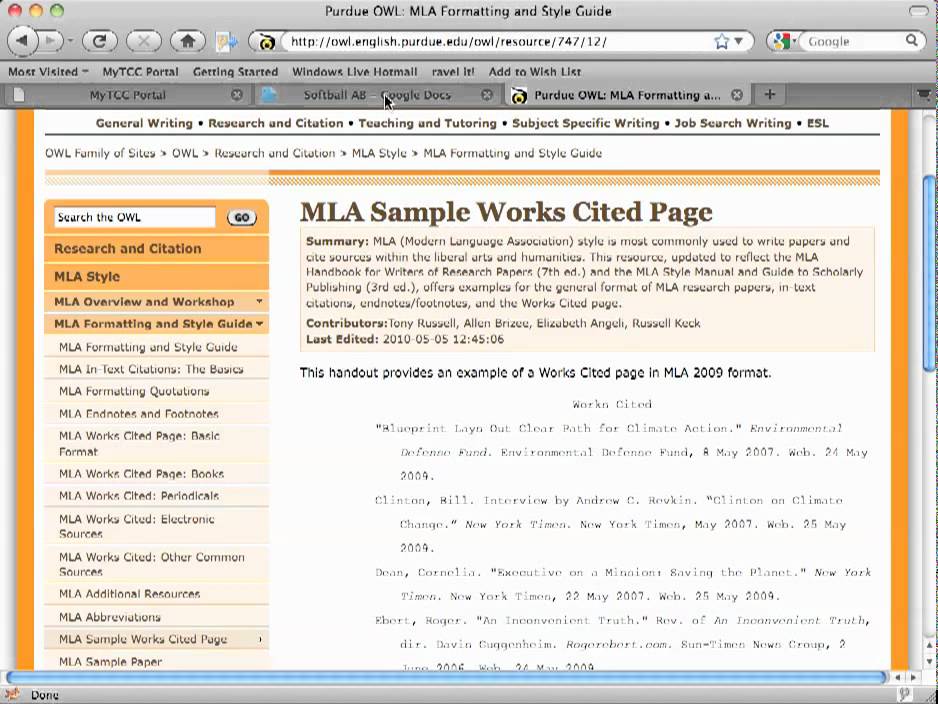Open the search engine selector Google icon
The height and width of the screenshot is (704, 938).
pyautogui.click(x=783, y=41)
